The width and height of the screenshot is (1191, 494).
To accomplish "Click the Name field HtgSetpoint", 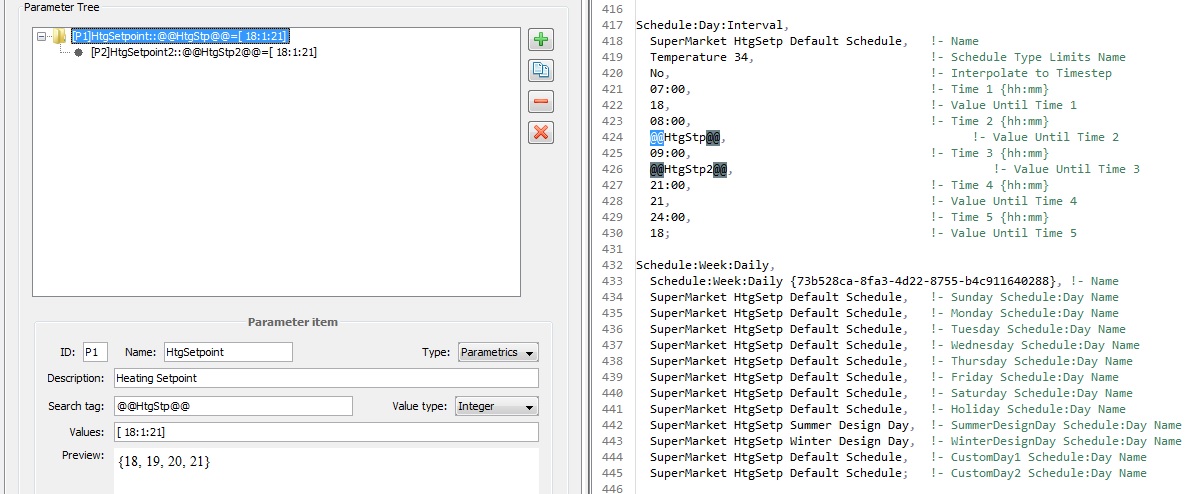I will (227, 352).
